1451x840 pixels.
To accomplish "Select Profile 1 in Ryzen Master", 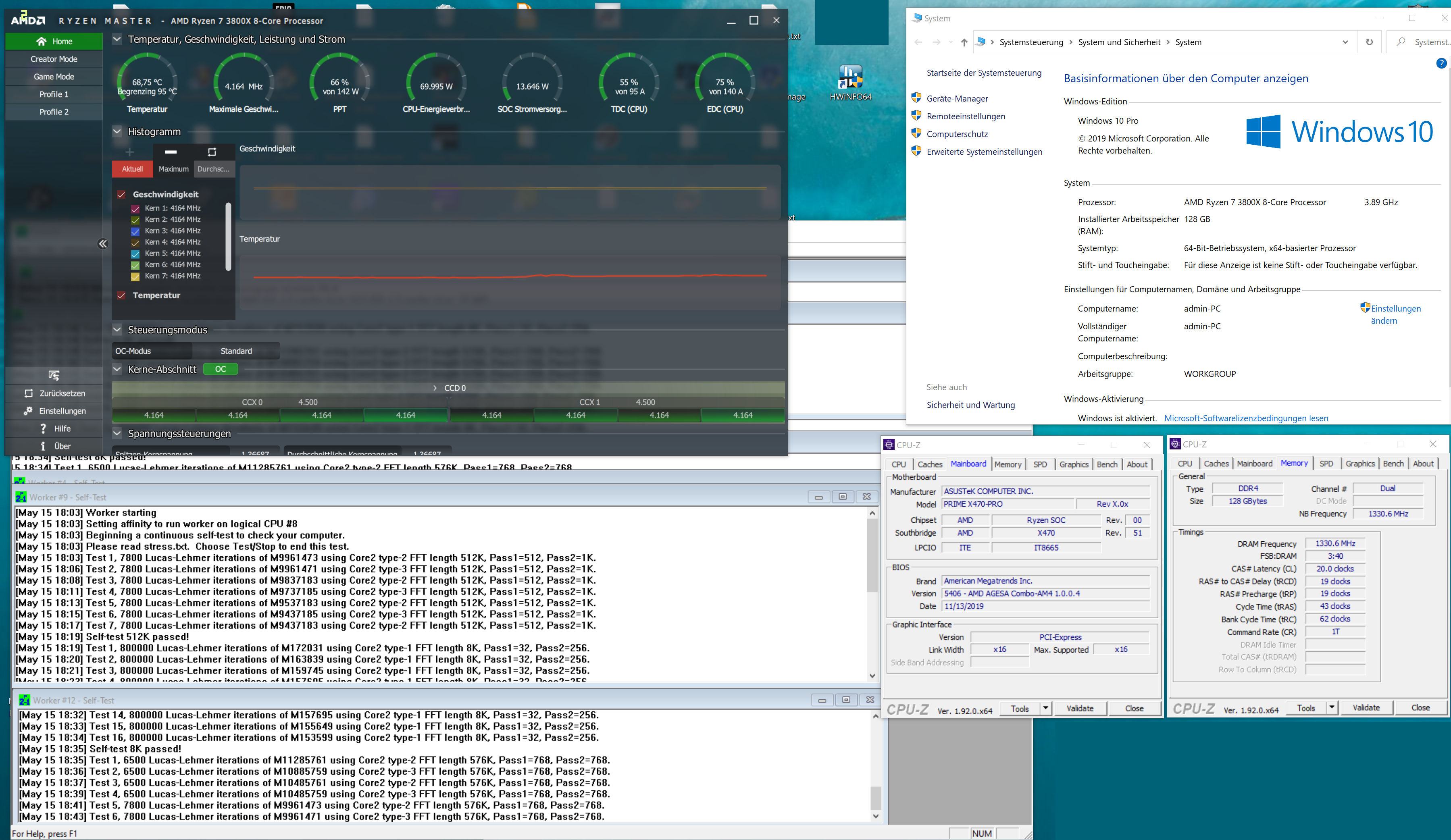I will click(x=54, y=94).
